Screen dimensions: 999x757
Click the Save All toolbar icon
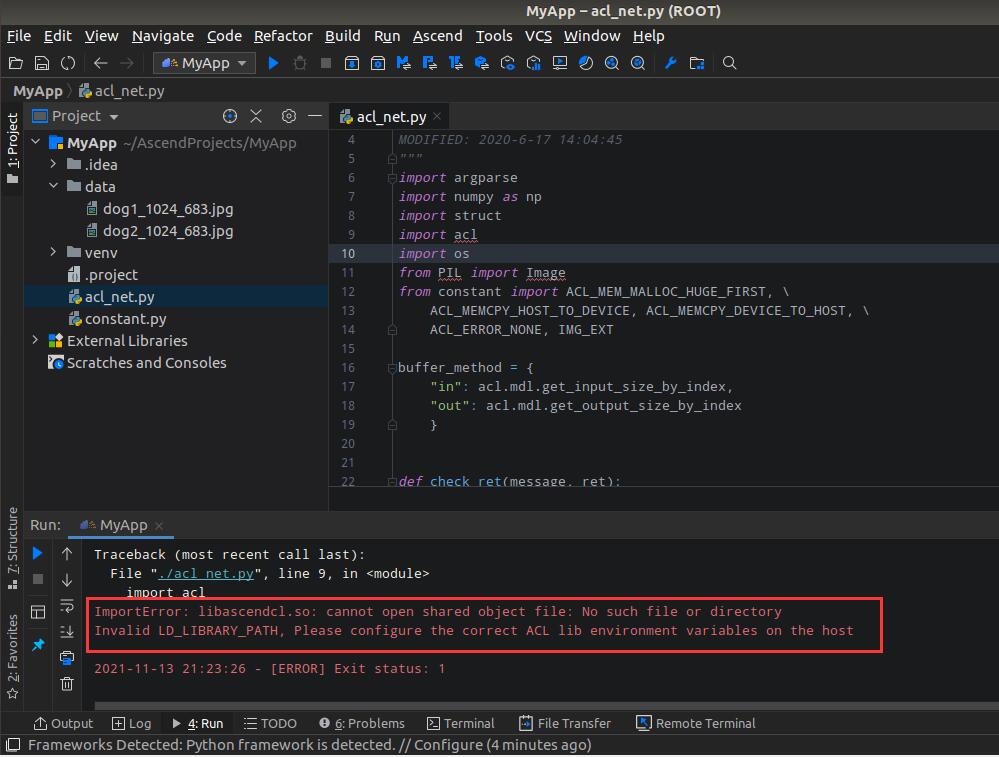[42, 63]
